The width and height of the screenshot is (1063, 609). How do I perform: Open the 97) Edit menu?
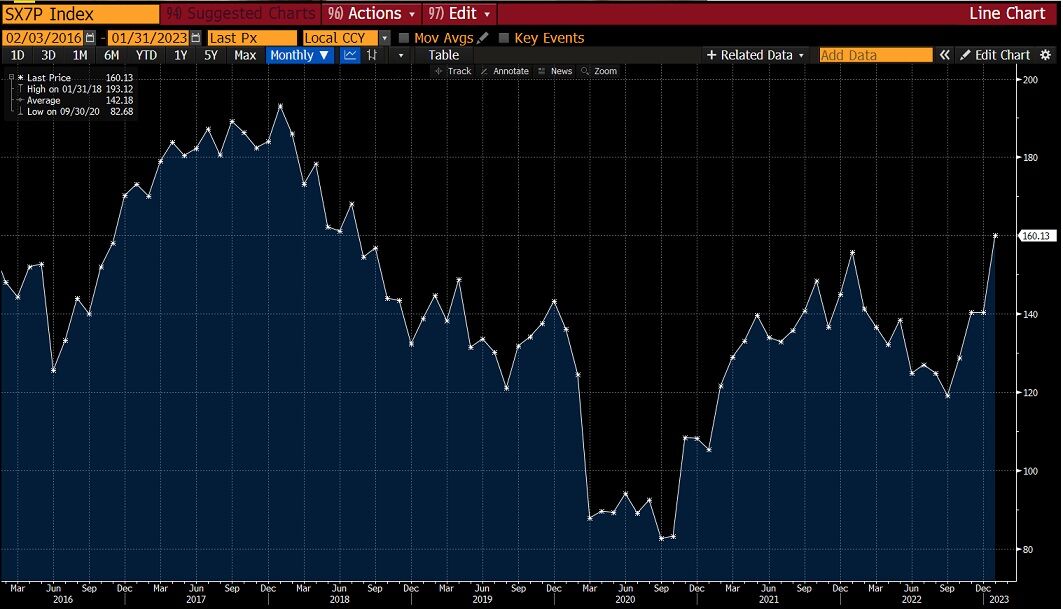tap(460, 14)
